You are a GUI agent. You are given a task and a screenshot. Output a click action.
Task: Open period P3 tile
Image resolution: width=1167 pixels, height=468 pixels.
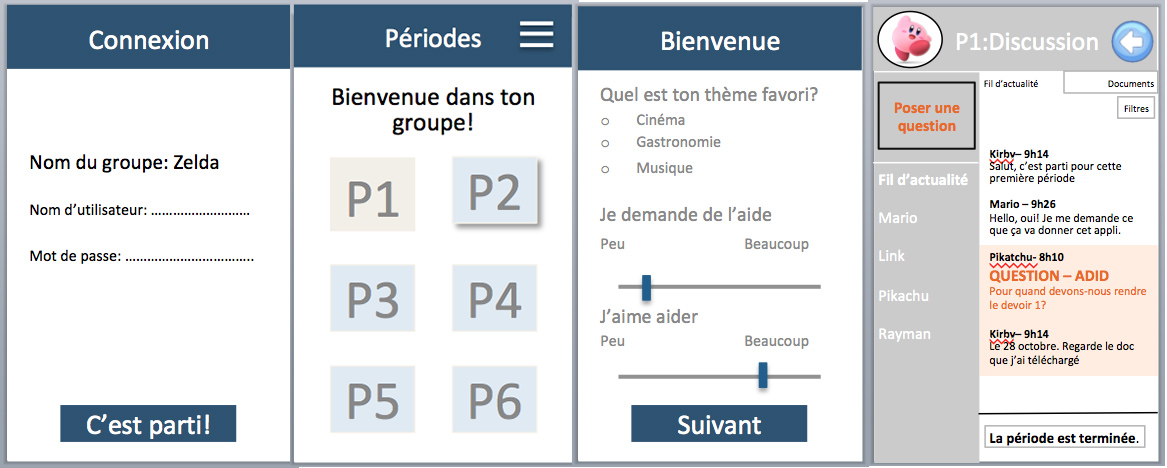[x=373, y=298]
